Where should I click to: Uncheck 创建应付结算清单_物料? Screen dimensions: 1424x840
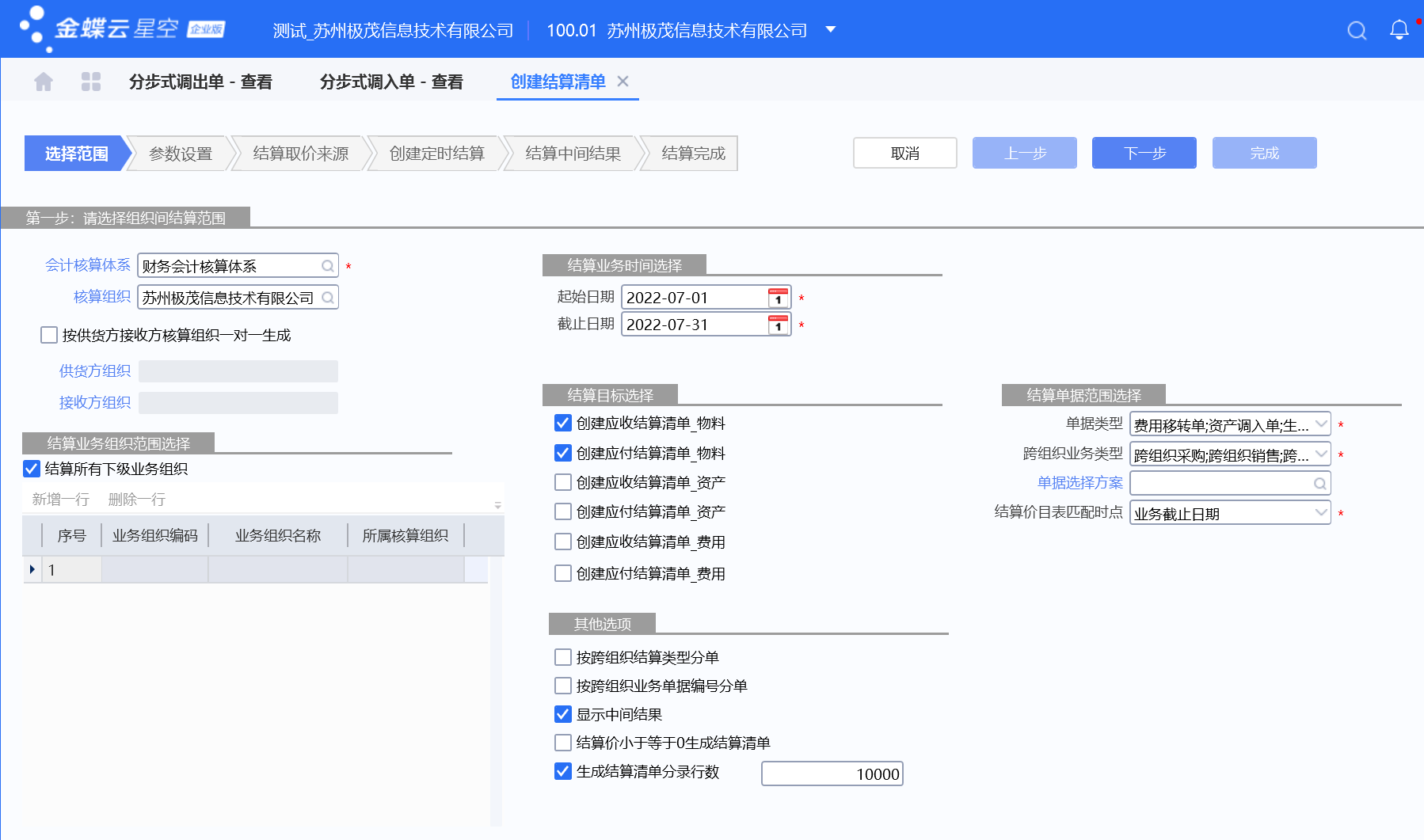[x=563, y=453]
